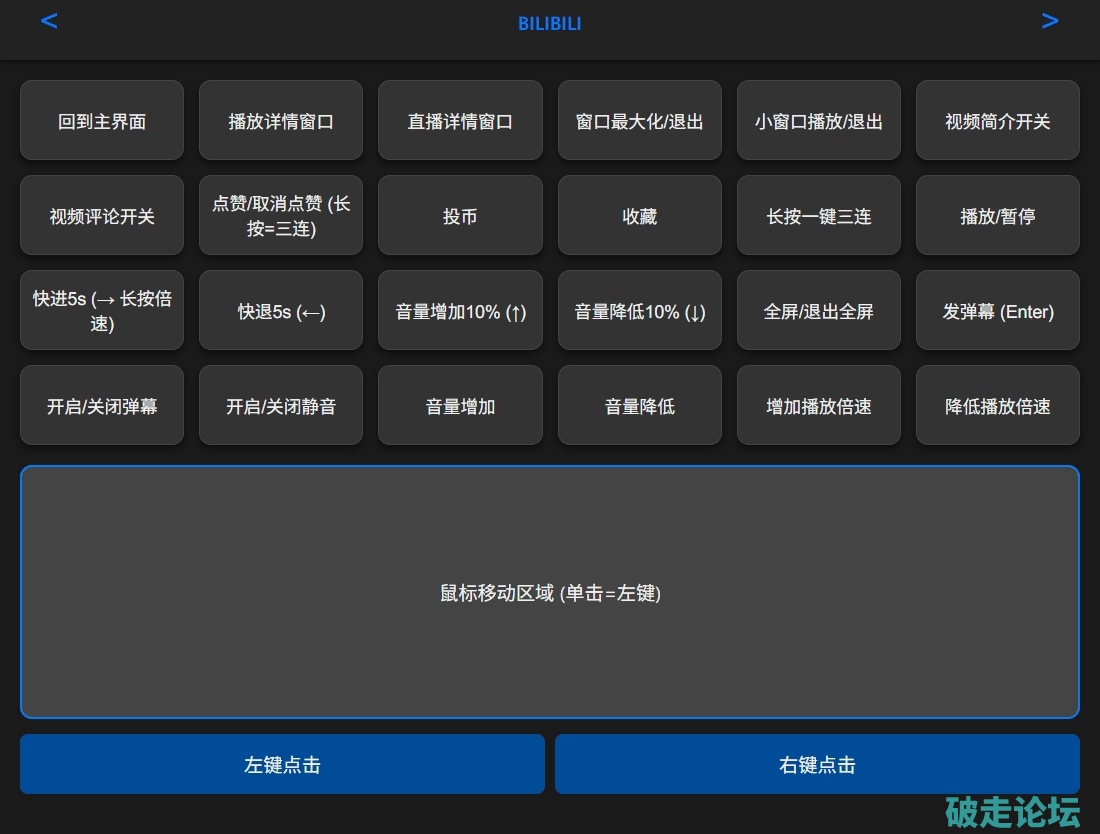Open the 播放详情窗口 button
Viewport: 1100px width, 834px height.
click(x=281, y=121)
